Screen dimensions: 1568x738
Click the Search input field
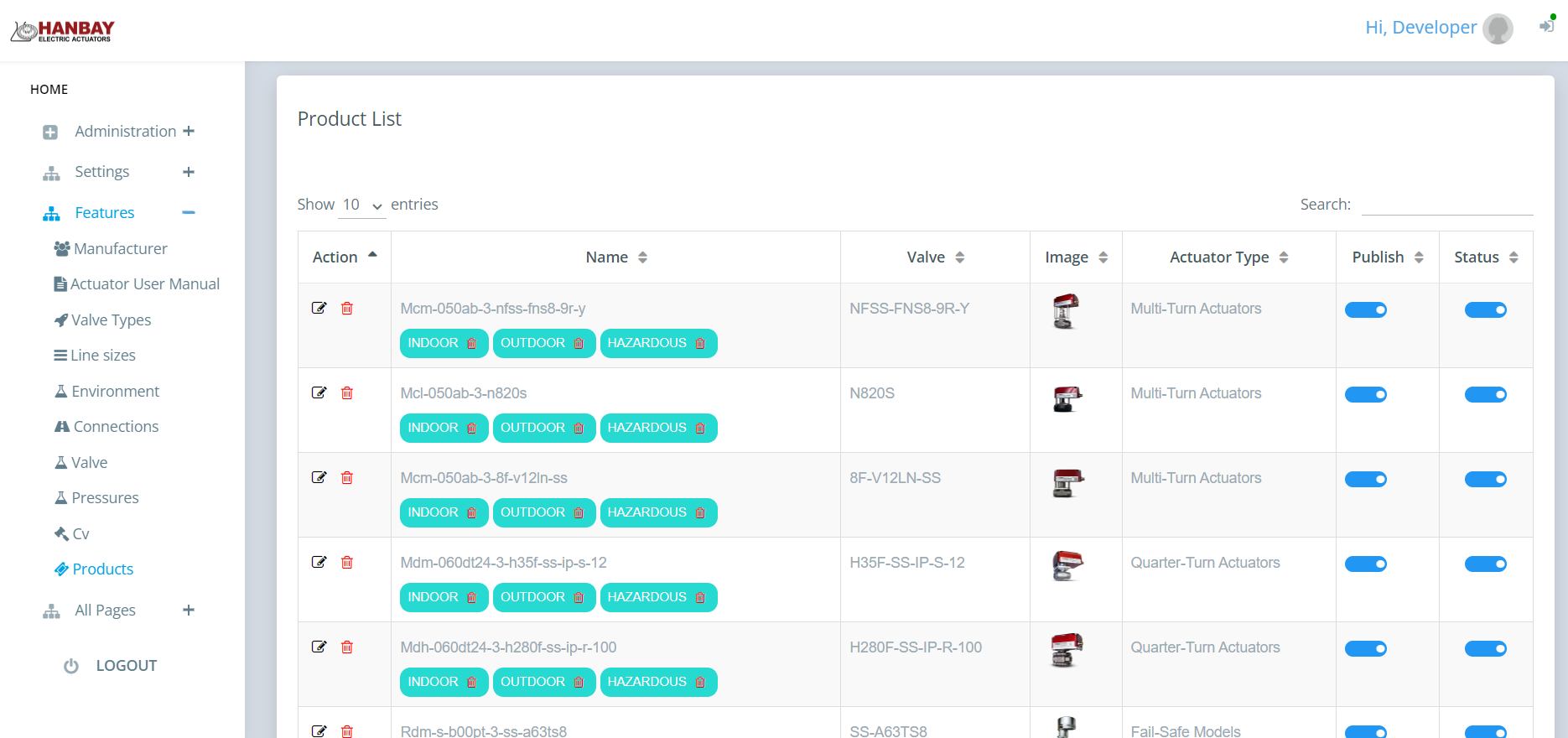click(1447, 204)
